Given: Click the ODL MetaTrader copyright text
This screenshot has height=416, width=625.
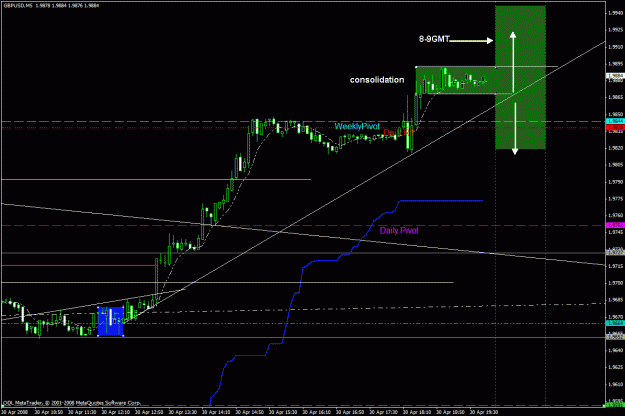Looking at the screenshot, I should tap(72, 403).
